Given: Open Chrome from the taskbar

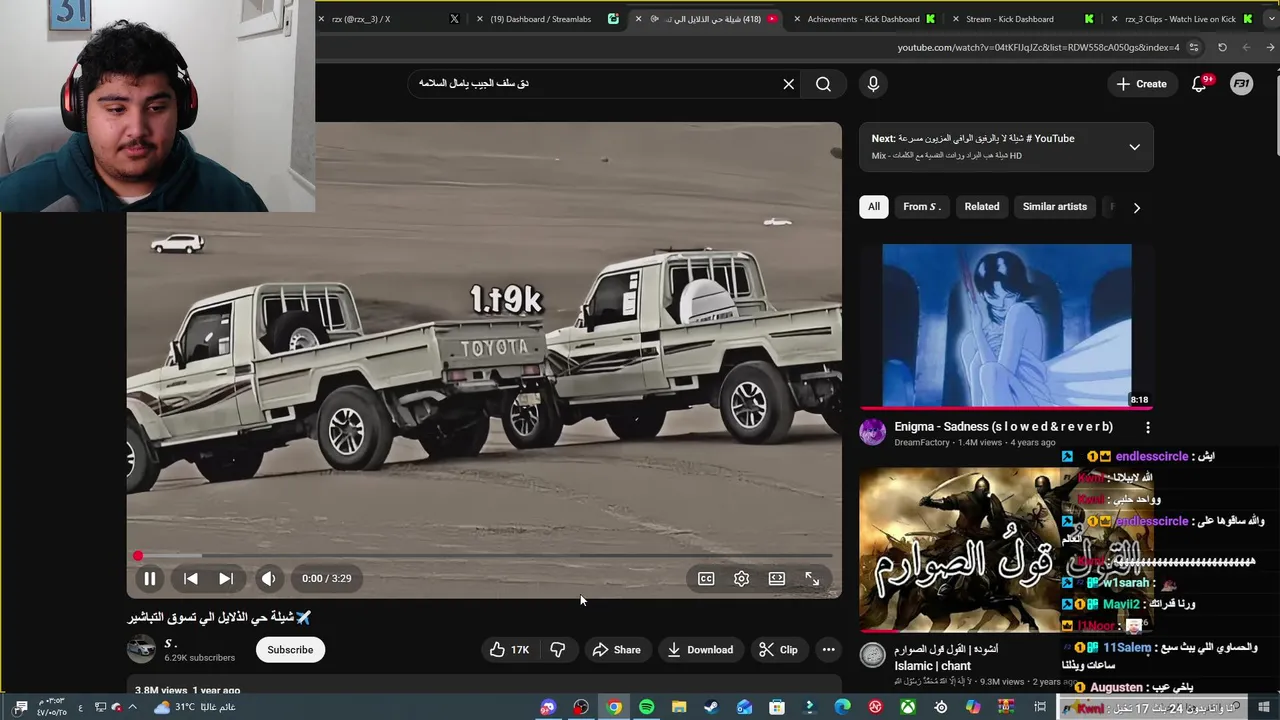Looking at the screenshot, I should [x=614, y=707].
